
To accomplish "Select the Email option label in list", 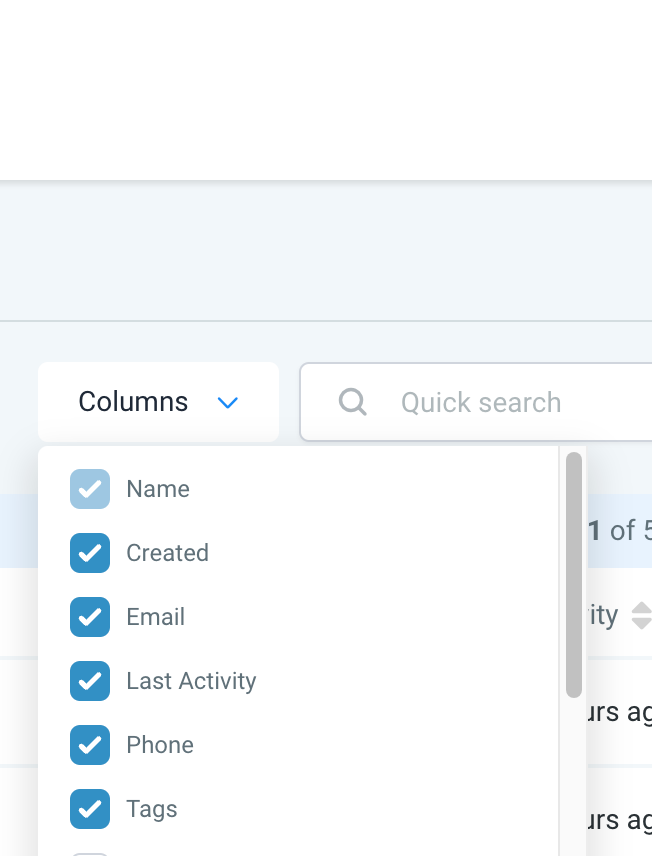I will (155, 617).
